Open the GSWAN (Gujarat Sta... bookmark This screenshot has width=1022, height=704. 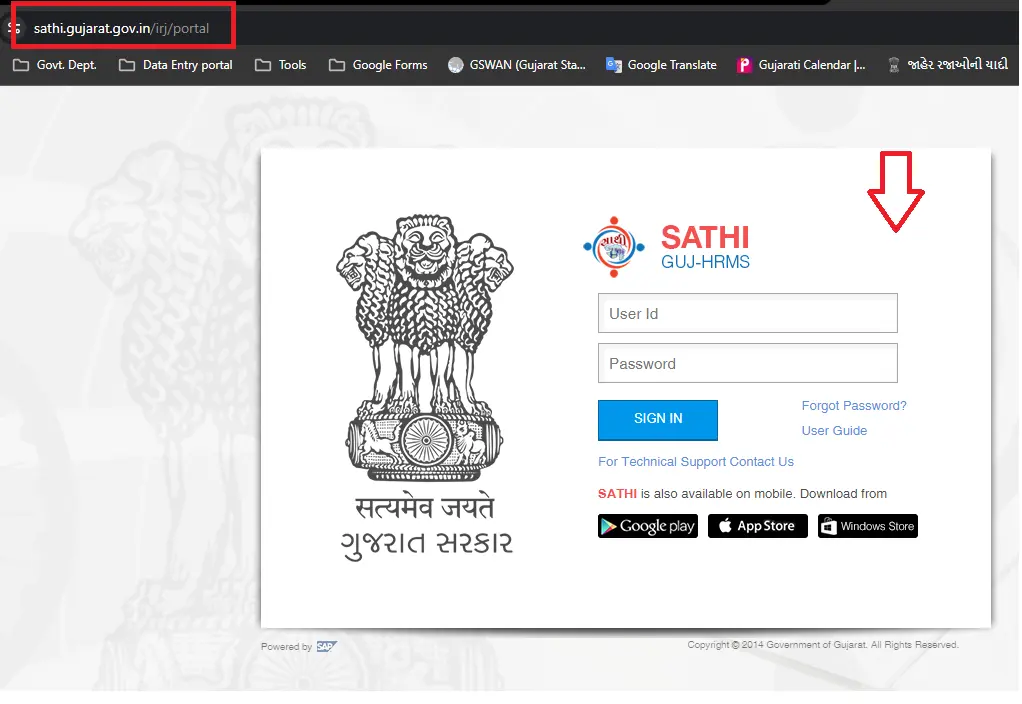coord(517,65)
